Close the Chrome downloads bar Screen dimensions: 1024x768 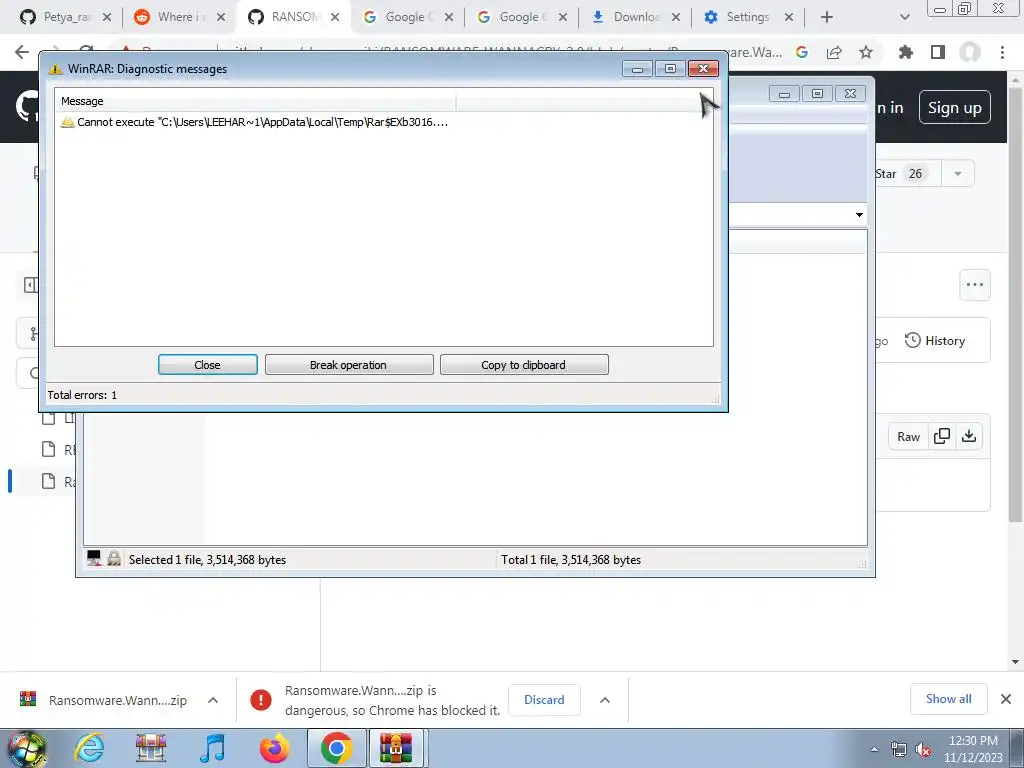pyautogui.click(x=1006, y=699)
